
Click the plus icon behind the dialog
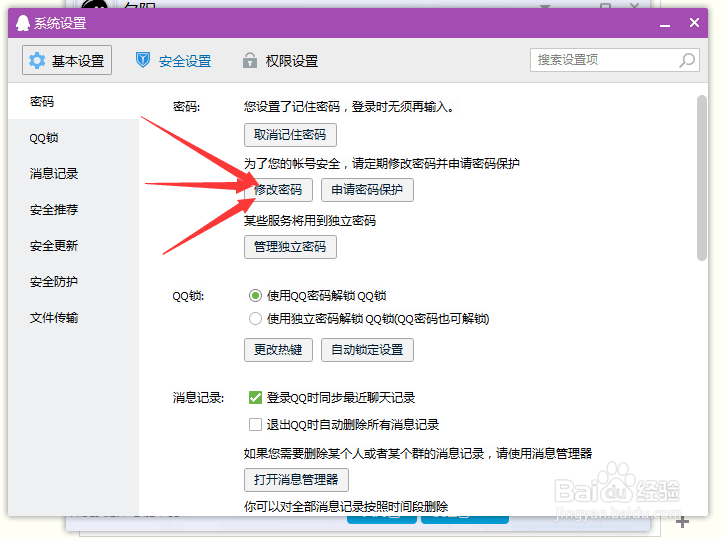coord(682,522)
